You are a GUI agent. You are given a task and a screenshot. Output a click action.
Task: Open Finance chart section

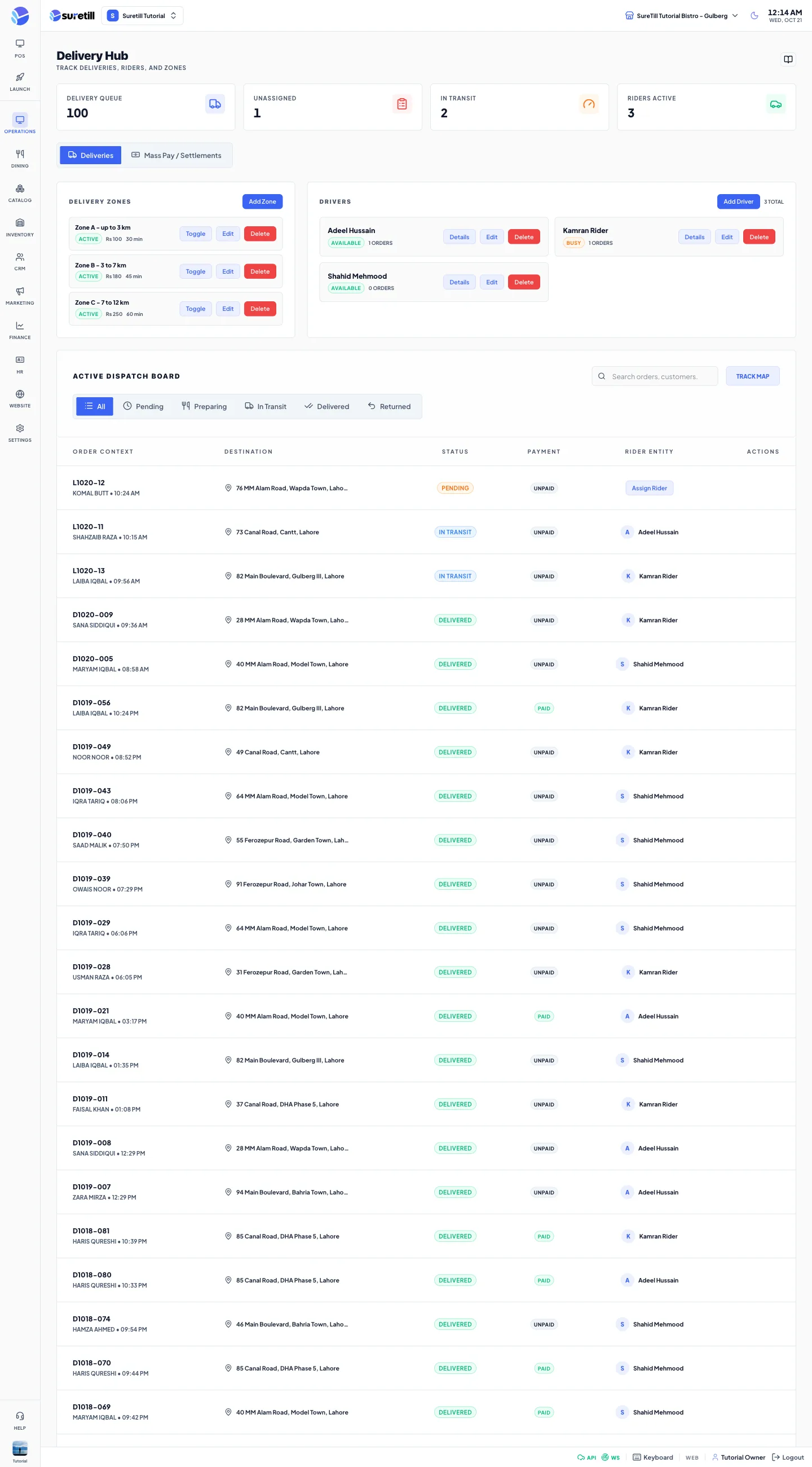point(20,330)
